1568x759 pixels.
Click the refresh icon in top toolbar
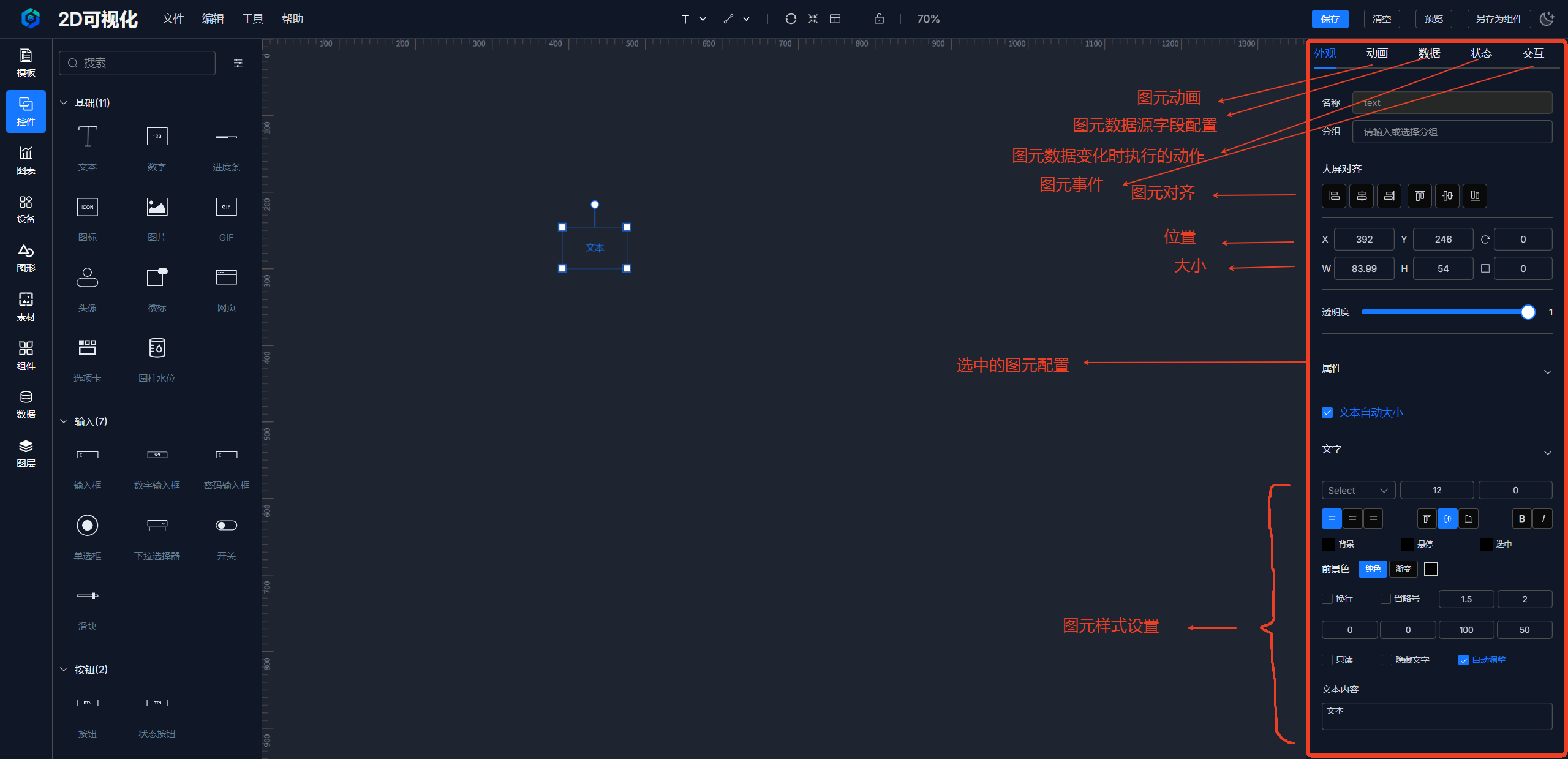[791, 19]
